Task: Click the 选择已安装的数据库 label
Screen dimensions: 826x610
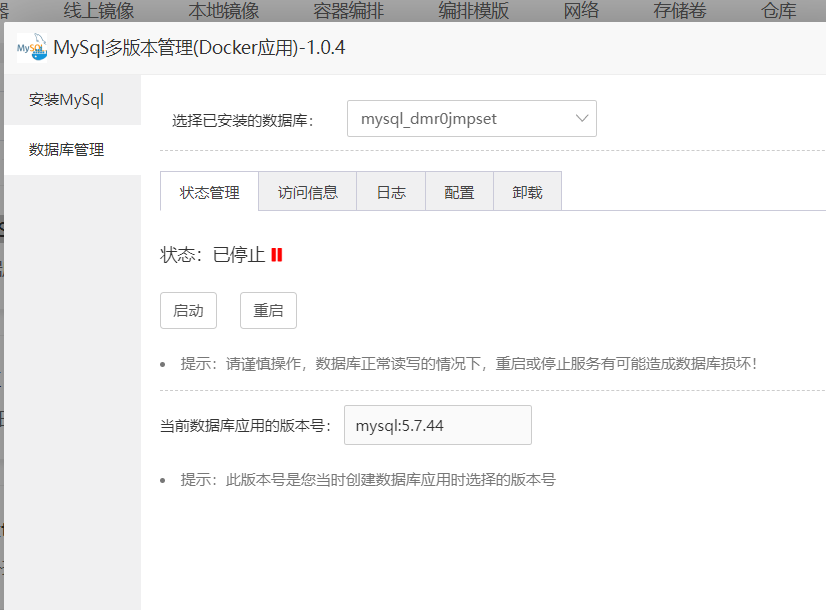Action: point(243,121)
